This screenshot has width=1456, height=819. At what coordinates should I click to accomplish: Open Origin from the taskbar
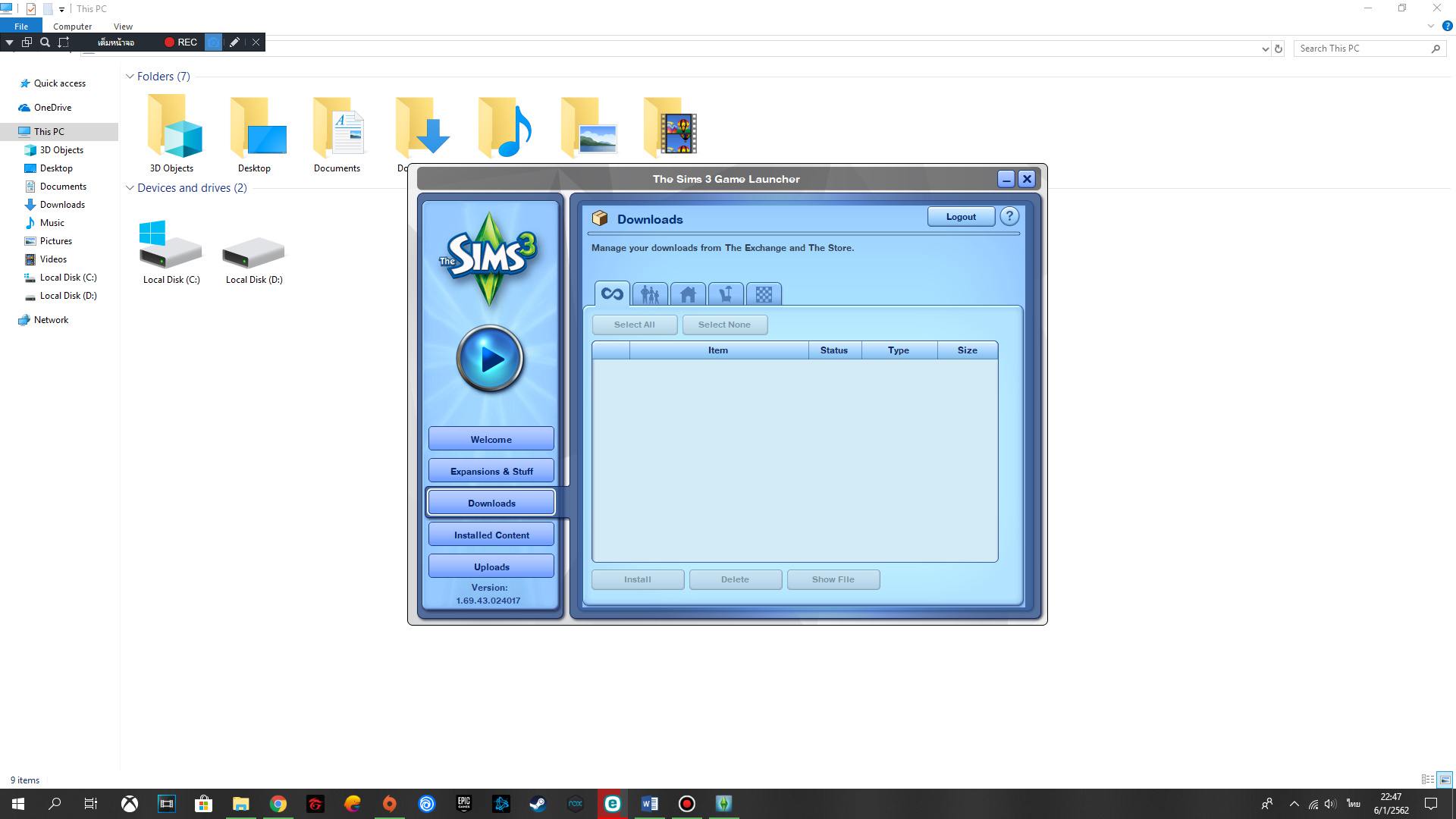pyautogui.click(x=390, y=804)
